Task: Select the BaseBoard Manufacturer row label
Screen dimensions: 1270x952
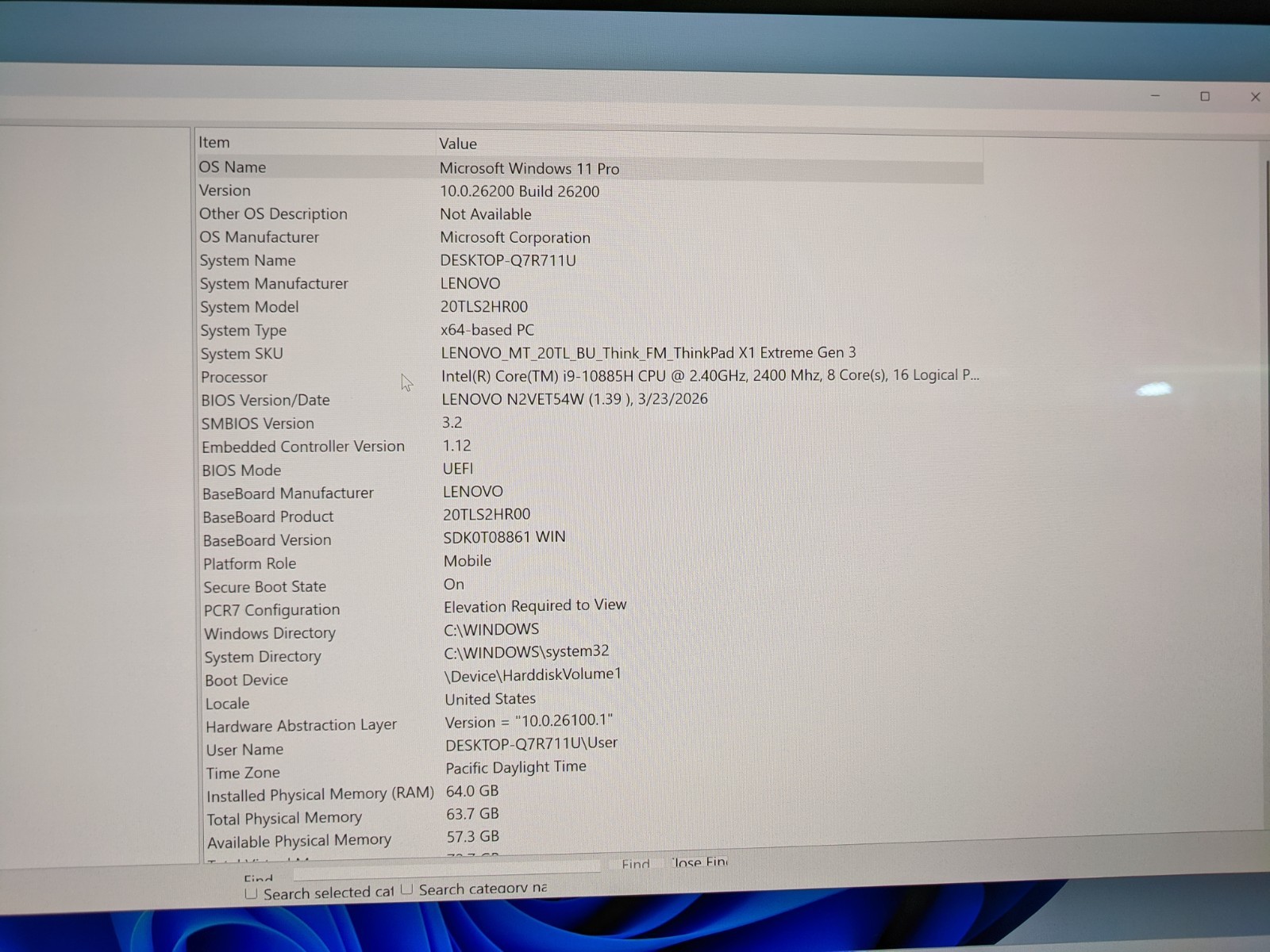Action: [x=287, y=493]
